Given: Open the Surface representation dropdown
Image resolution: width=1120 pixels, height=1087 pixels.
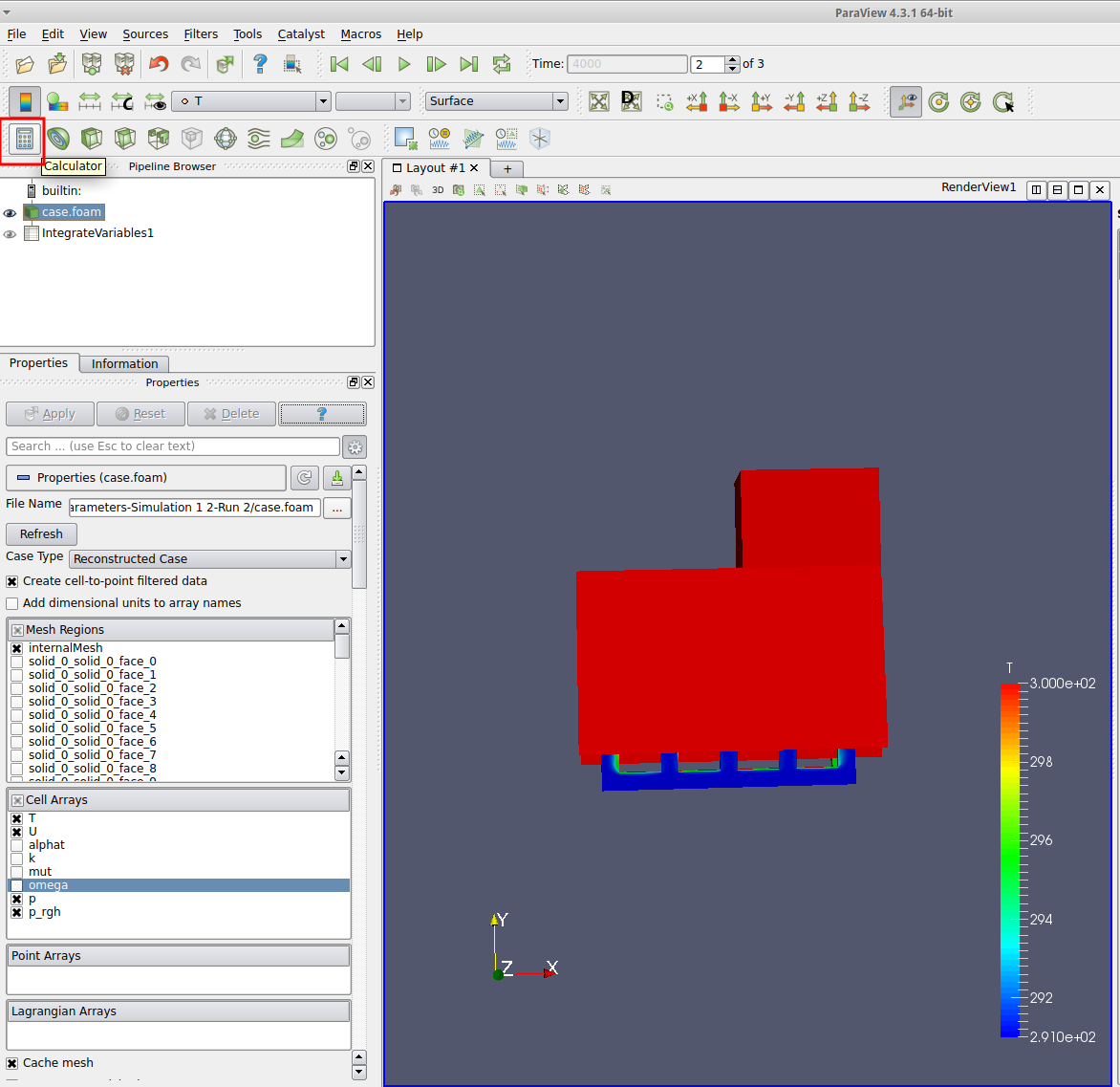Looking at the screenshot, I should [496, 101].
